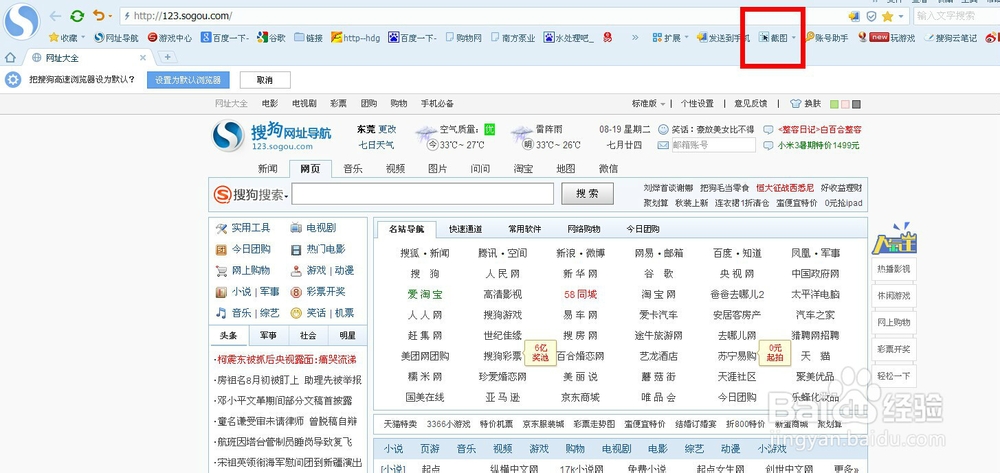Open the first 百度一下 bookmark with blue 8 icon
The height and width of the screenshot is (473, 1000).
tap(225, 38)
